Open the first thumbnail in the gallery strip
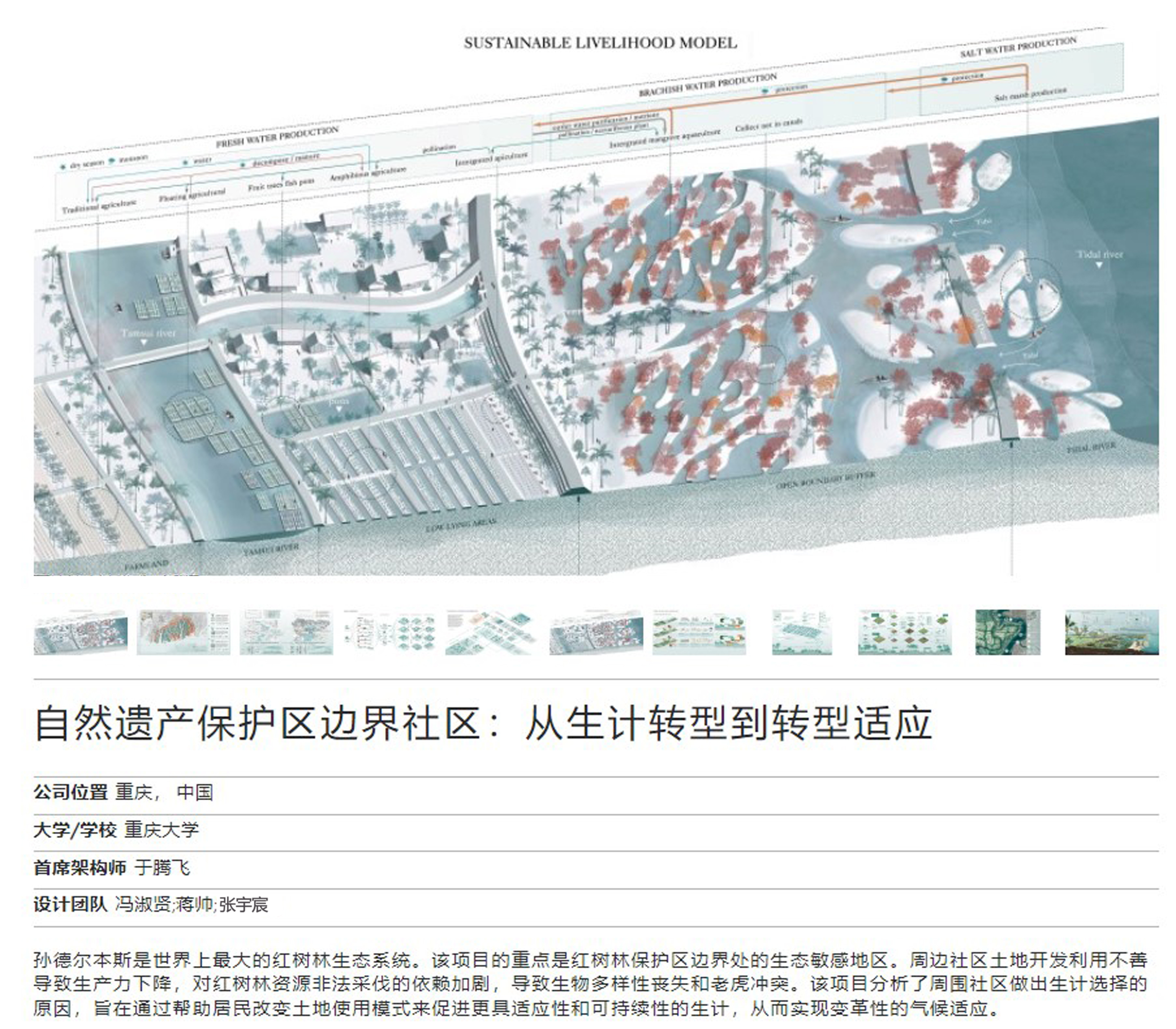 coord(80,632)
